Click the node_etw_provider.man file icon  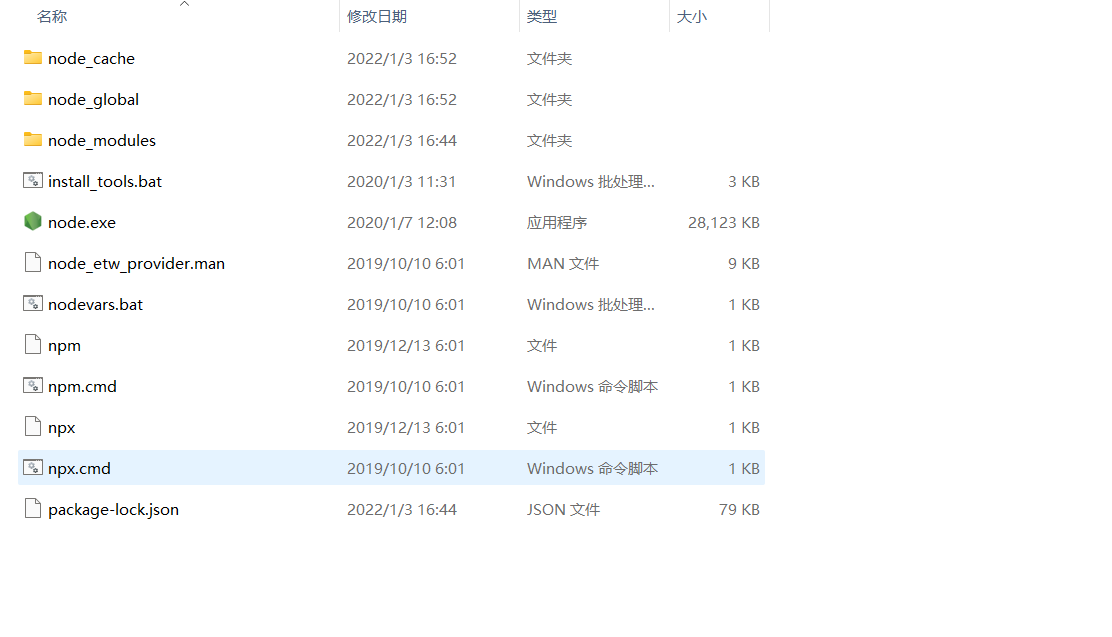click(x=33, y=262)
